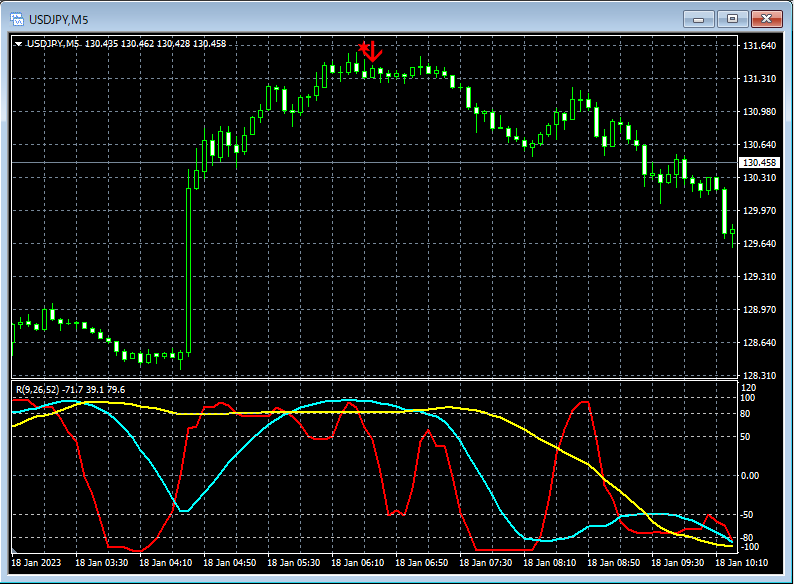Screen dimensions: 795x584
Task: Close the USDJPY,M5 chart window
Action: [767, 19]
